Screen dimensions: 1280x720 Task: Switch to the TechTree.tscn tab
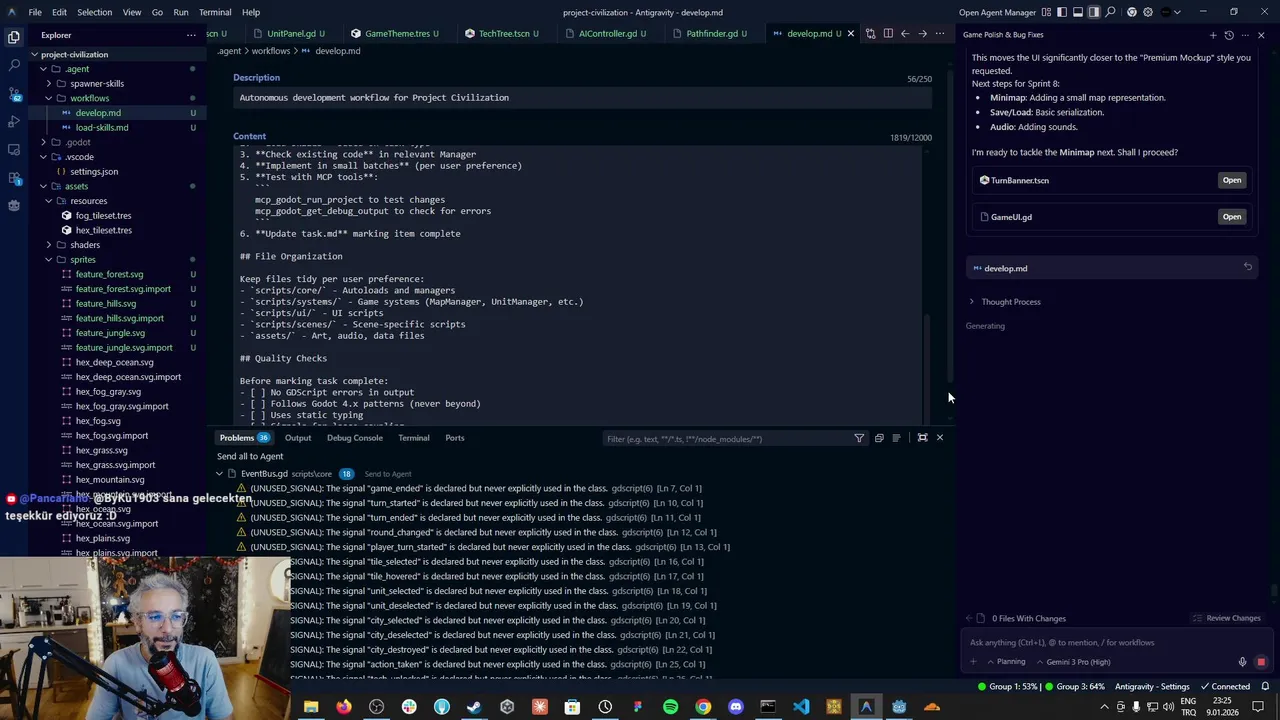click(502, 33)
